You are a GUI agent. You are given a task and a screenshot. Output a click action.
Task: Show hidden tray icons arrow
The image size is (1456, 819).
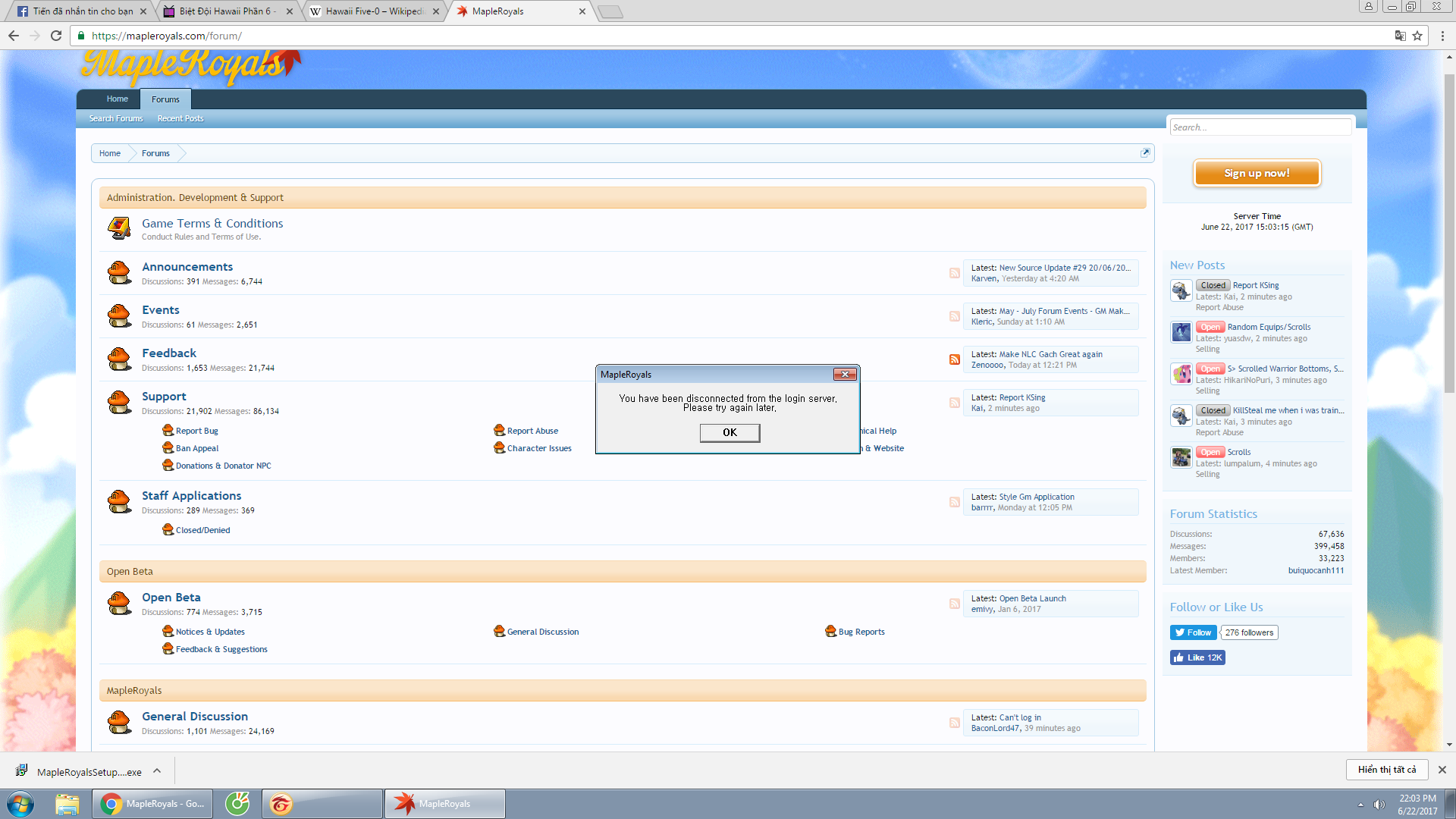click(1360, 805)
